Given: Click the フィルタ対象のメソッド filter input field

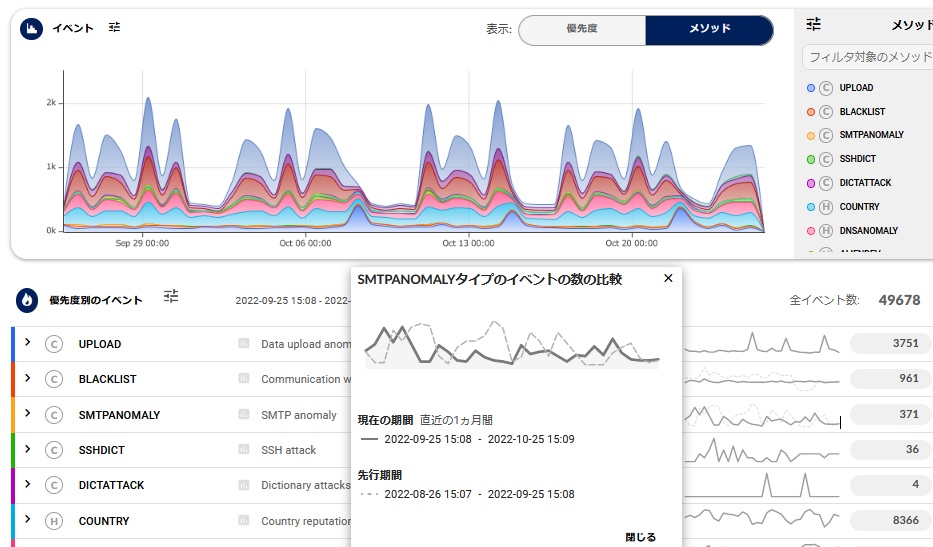Looking at the screenshot, I should [867, 58].
